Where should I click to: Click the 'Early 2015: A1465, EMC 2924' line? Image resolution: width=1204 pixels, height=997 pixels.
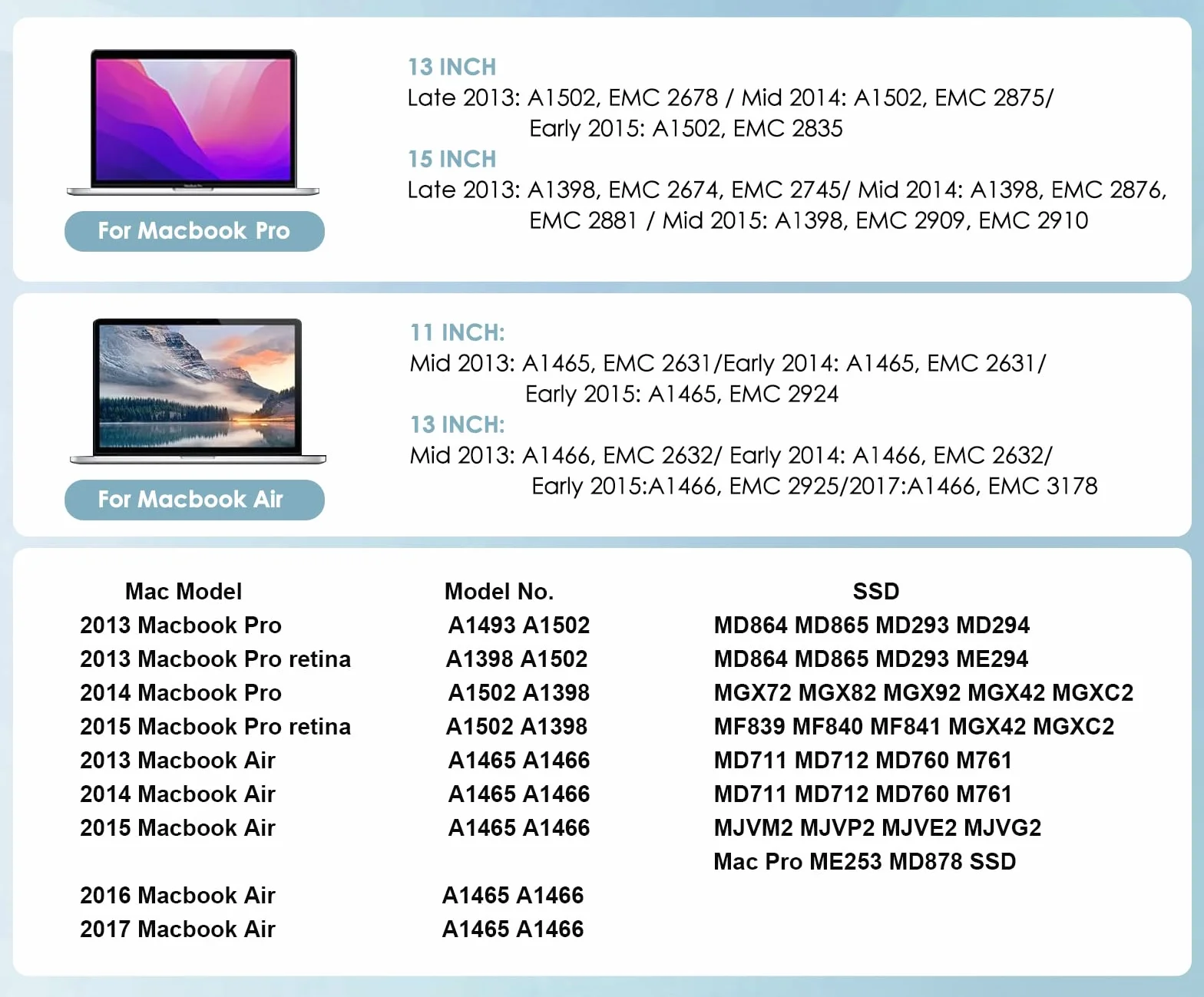coord(682,394)
